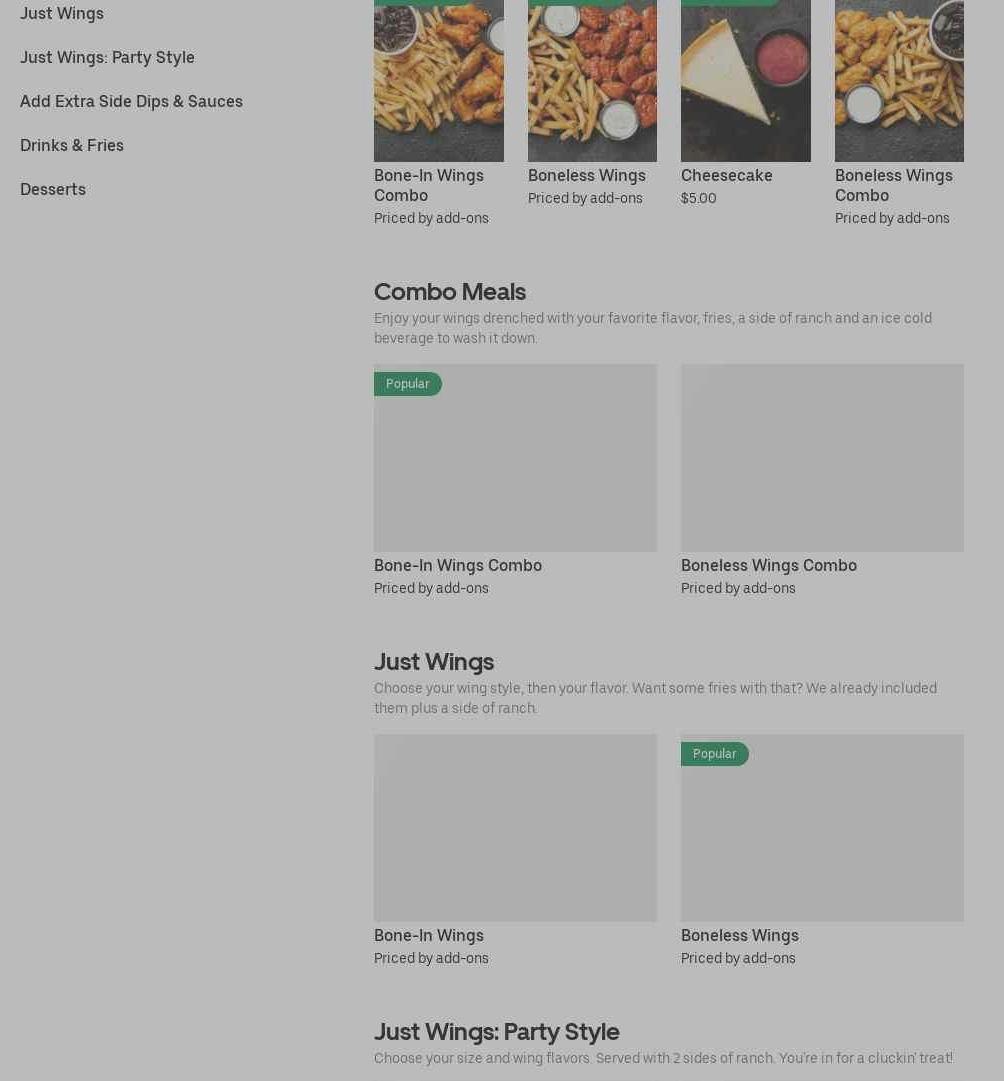Open Bone-In Wings placeholder image under Just Wings
The height and width of the screenshot is (1081, 1004).
[515, 827]
